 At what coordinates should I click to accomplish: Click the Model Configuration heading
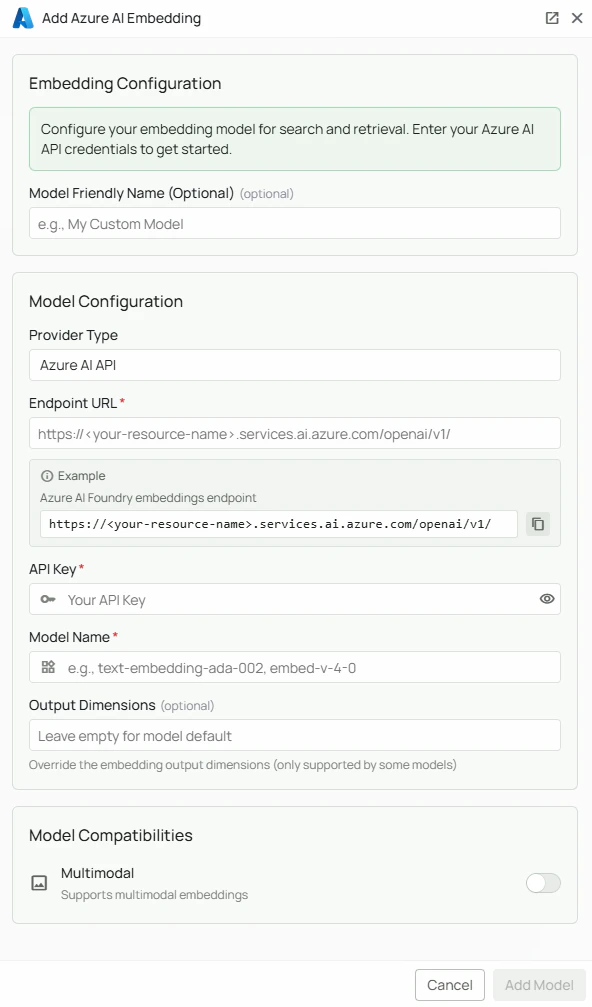(106, 302)
